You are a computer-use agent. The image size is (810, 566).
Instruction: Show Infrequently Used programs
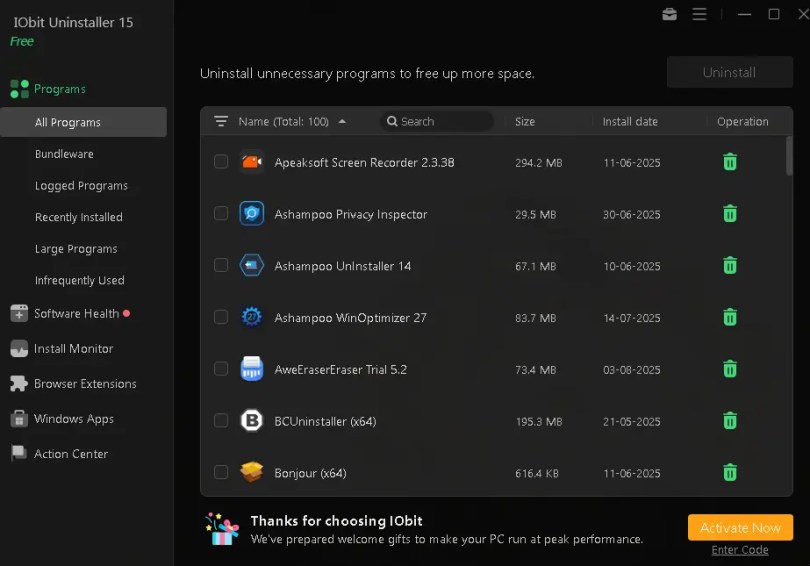[x=80, y=280]
